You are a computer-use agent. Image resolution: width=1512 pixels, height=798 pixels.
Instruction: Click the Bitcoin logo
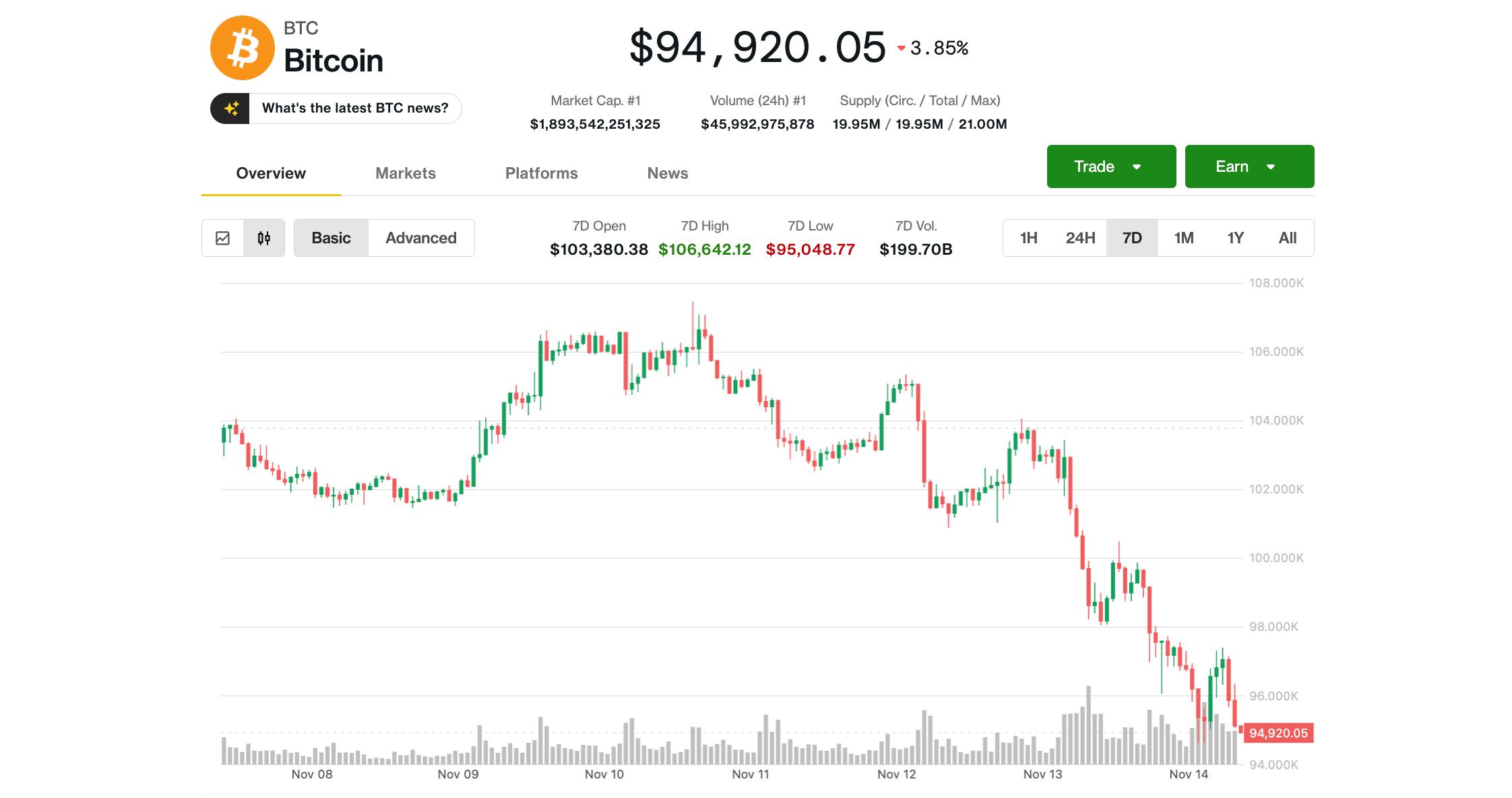[243, 47]
